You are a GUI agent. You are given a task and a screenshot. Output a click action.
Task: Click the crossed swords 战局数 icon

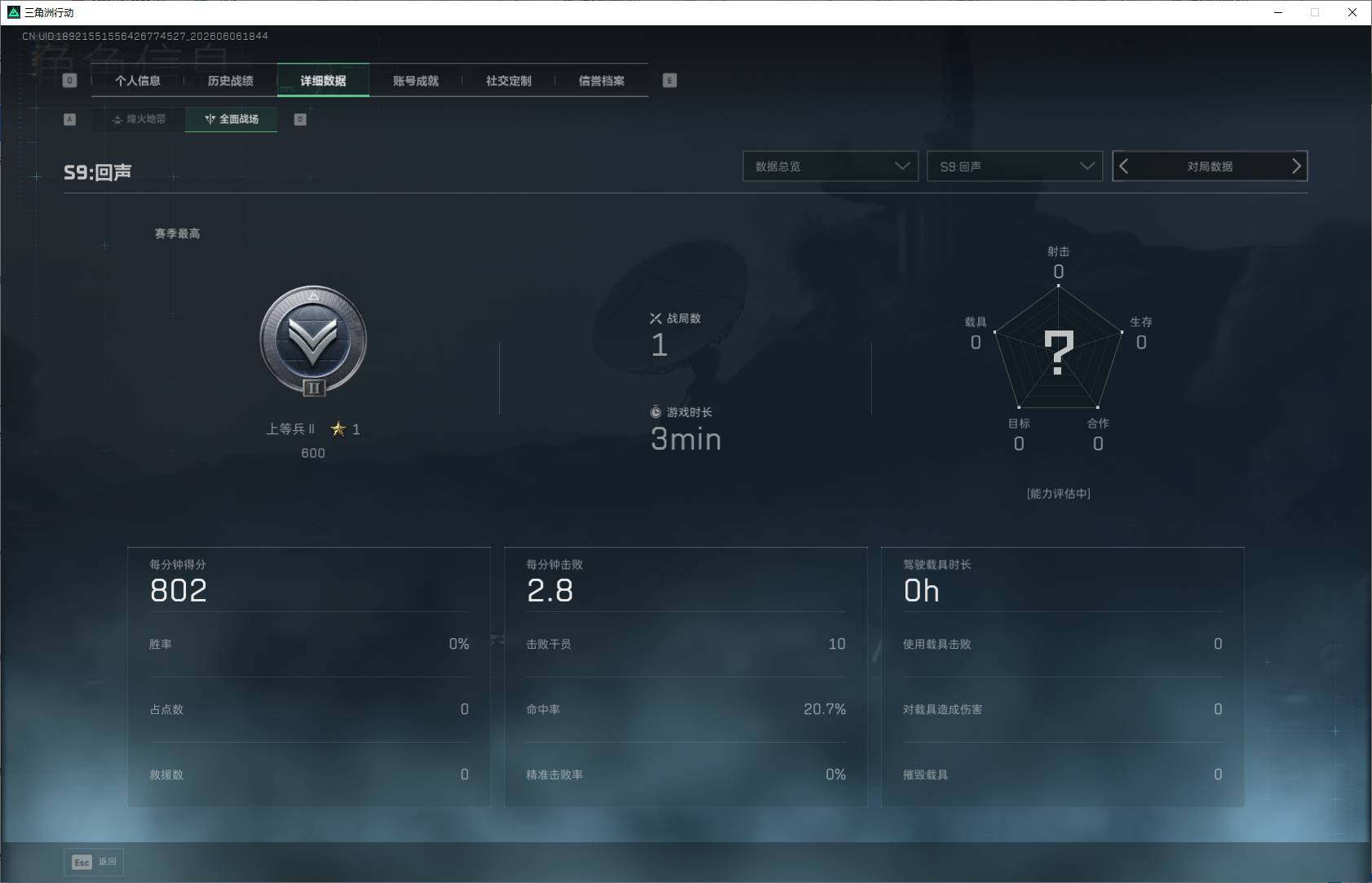click(656, 318)
